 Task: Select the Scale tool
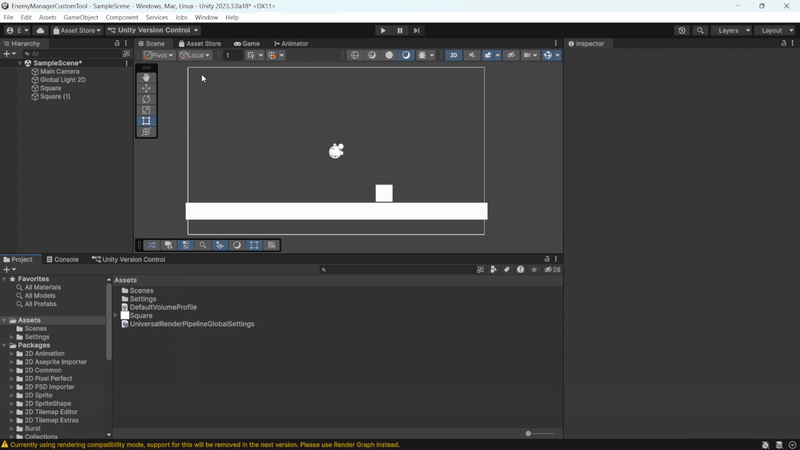tap(146, 110)
